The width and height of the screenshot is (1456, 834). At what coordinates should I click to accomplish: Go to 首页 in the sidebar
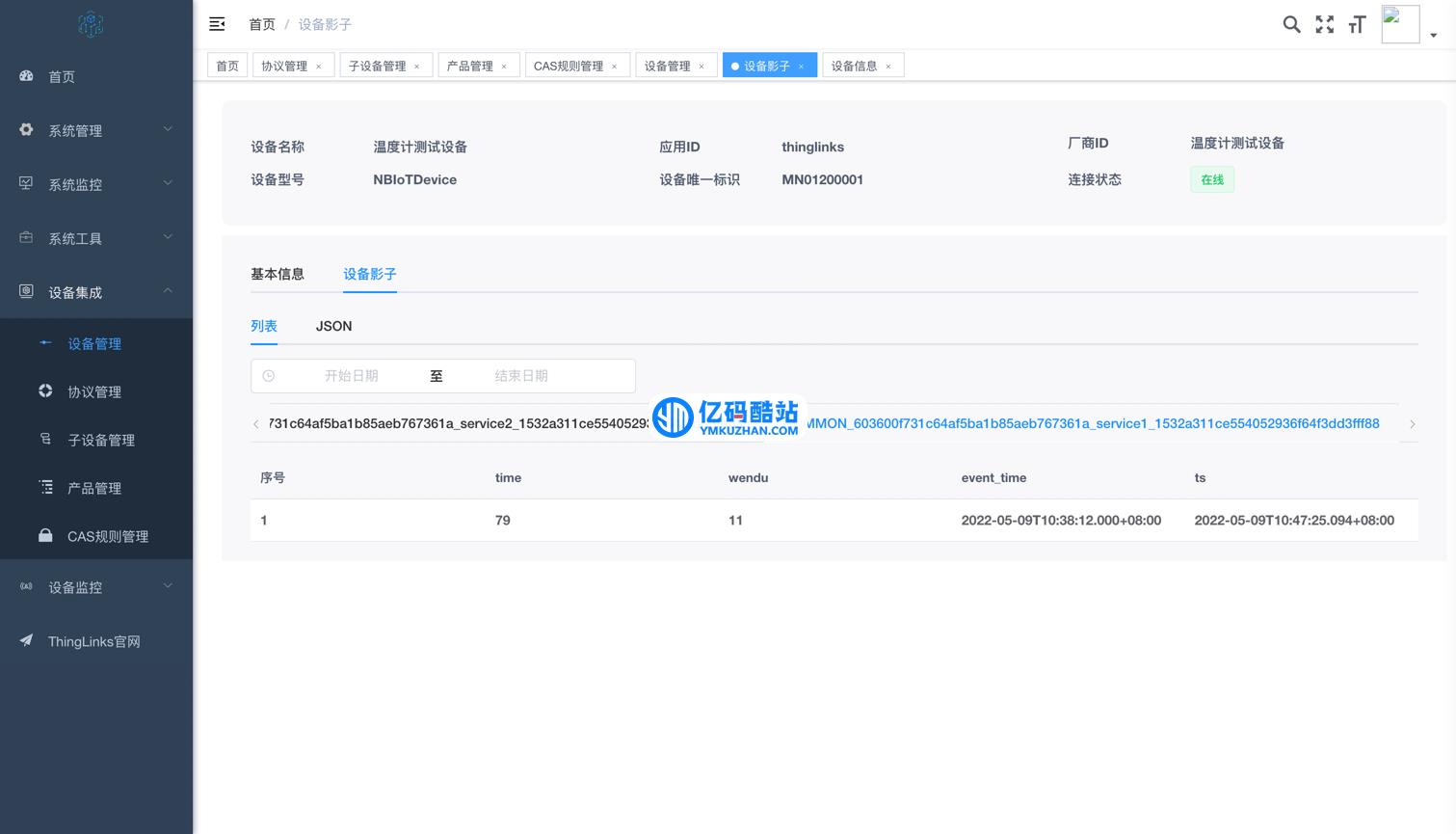[x=96, y=76]
